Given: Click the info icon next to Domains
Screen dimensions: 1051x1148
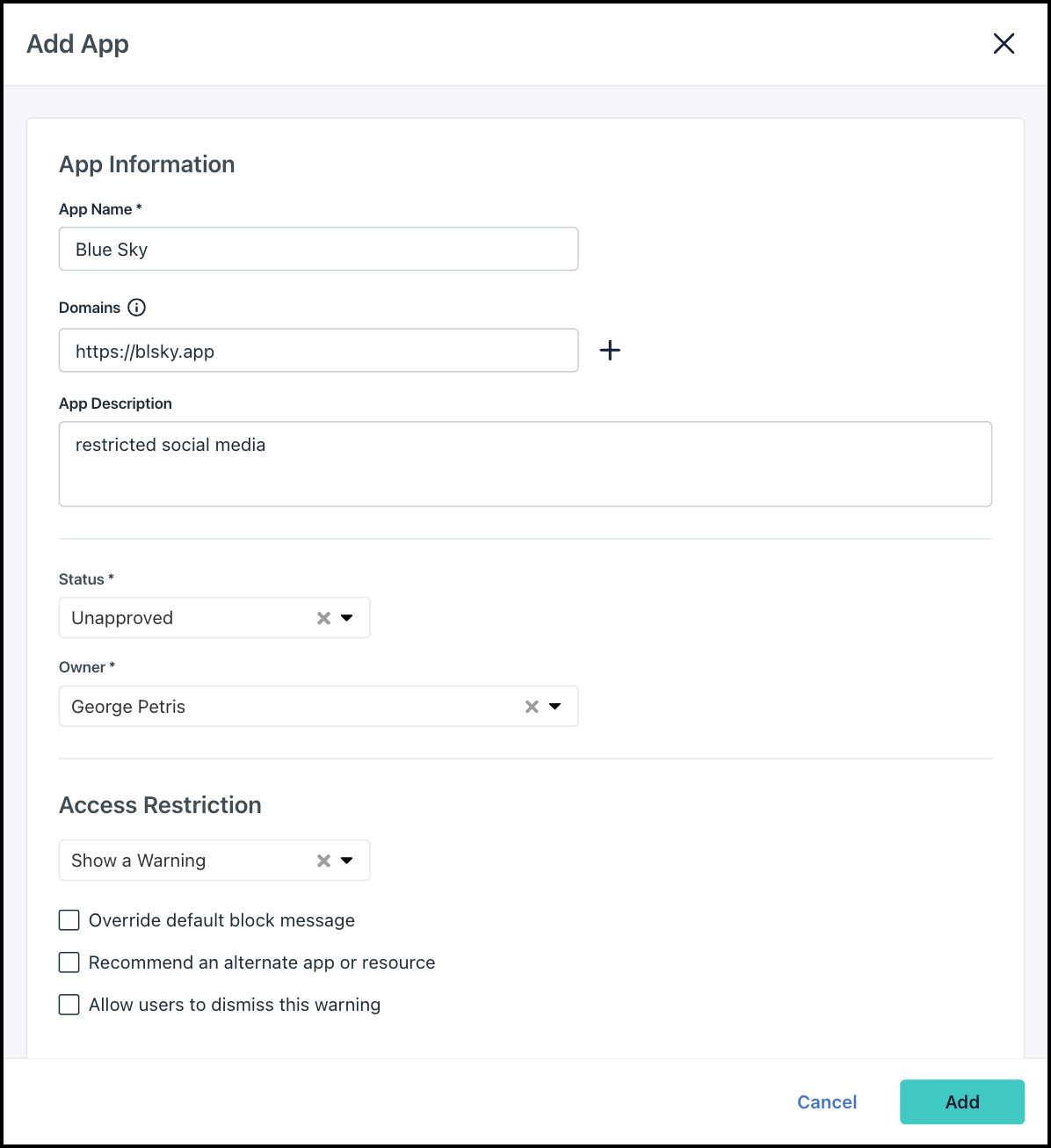Looking at the screenshot, I should pos(136,308).
